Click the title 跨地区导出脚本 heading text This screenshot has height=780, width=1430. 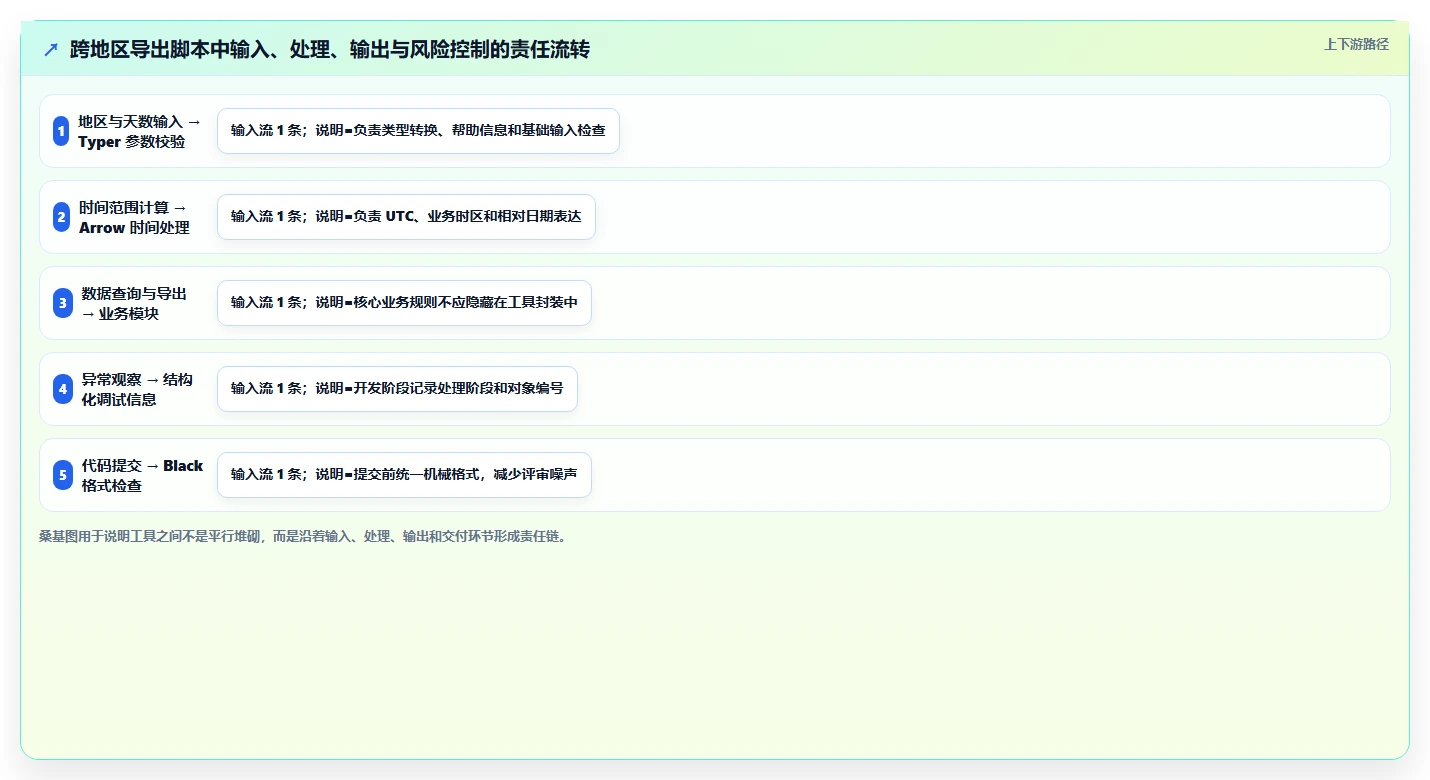(330, 49)
